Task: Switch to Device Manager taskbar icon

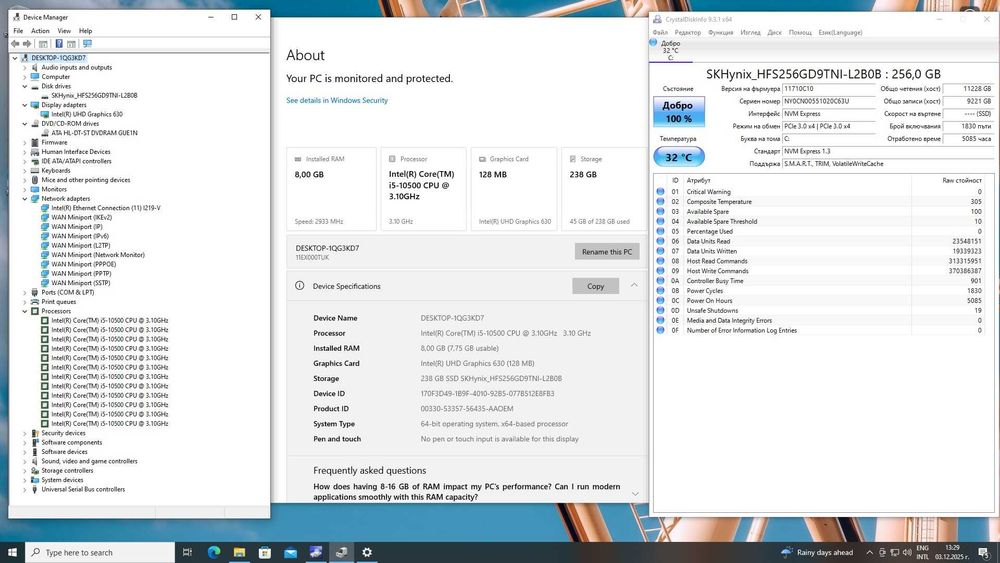Action: (x=341, y=552)
